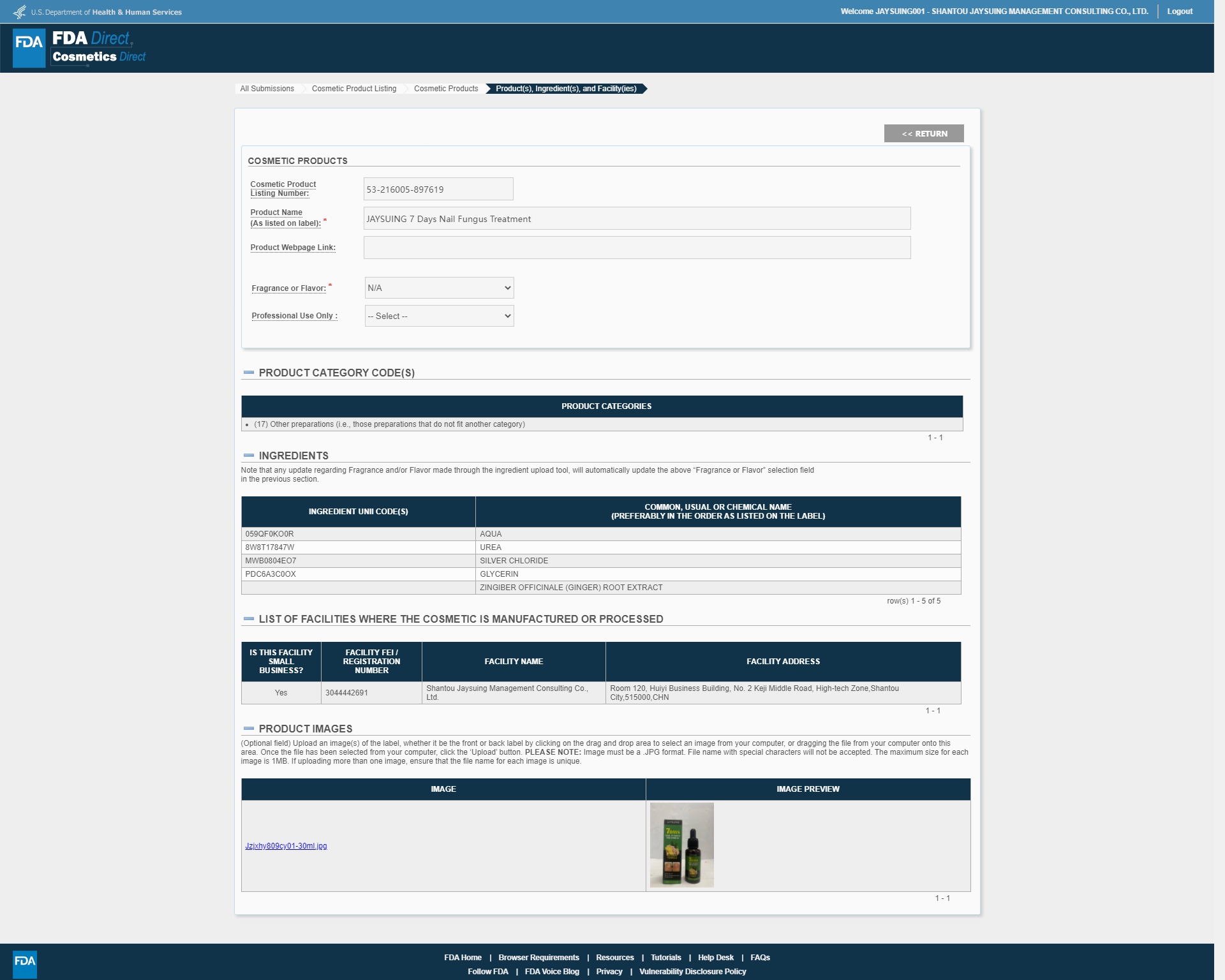Click the Cosmetics Direct header title
The width and height of the screenshot is (1225, 980).
click(99, 57)
